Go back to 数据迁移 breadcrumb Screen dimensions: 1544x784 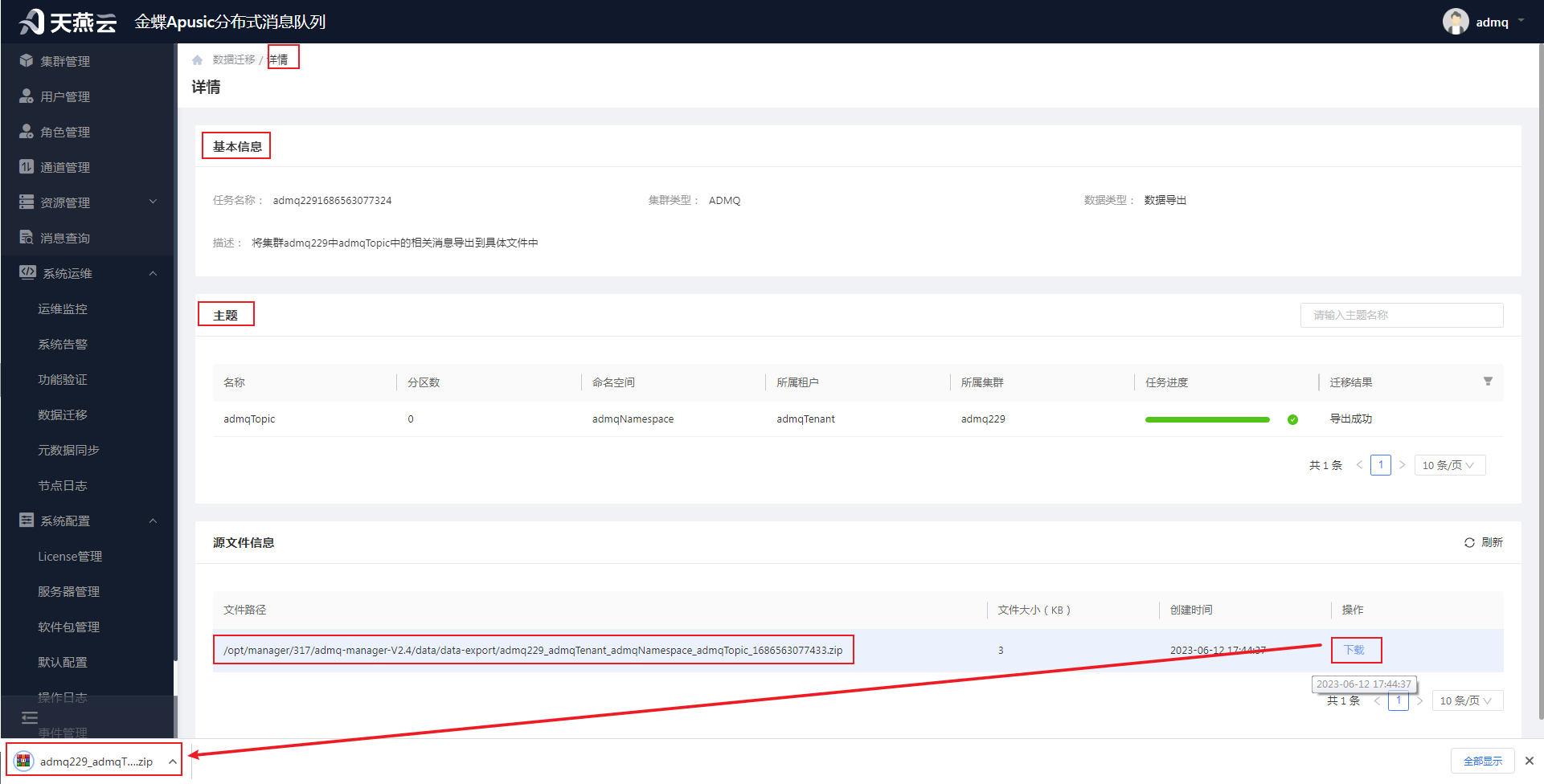point(234,59)
